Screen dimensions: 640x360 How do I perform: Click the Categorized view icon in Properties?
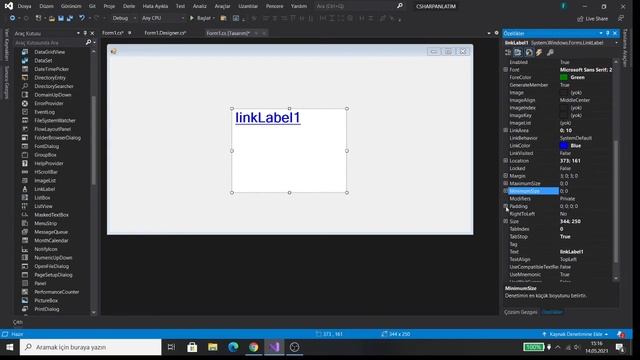(508, 52)
